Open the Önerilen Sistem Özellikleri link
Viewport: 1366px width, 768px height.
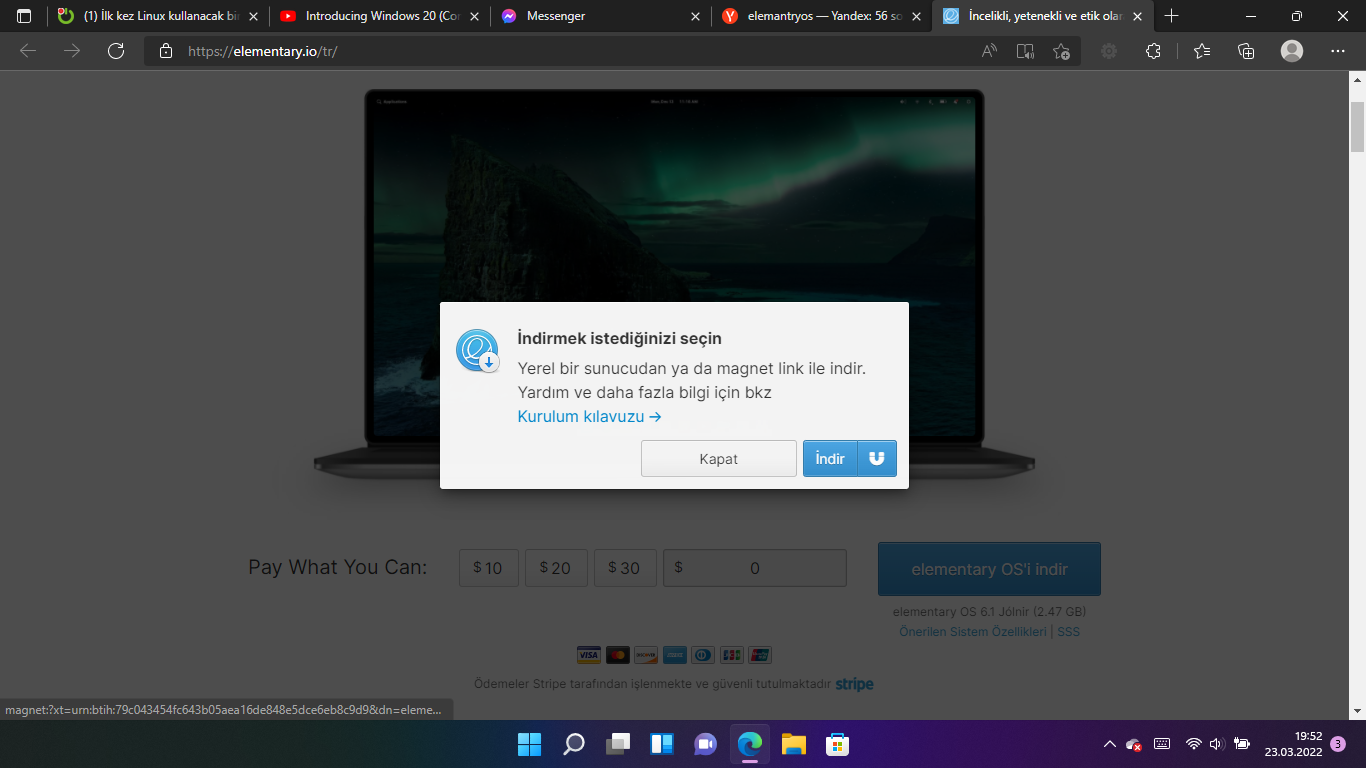tap(972, 632)
